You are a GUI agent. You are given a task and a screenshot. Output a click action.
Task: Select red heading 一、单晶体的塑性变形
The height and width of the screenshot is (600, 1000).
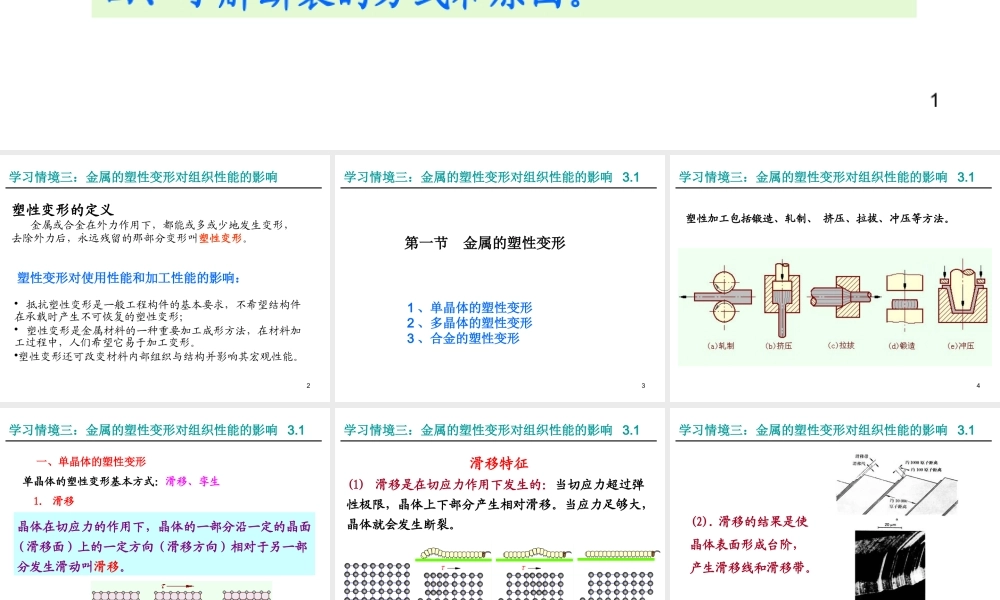[x=91, y=461]
